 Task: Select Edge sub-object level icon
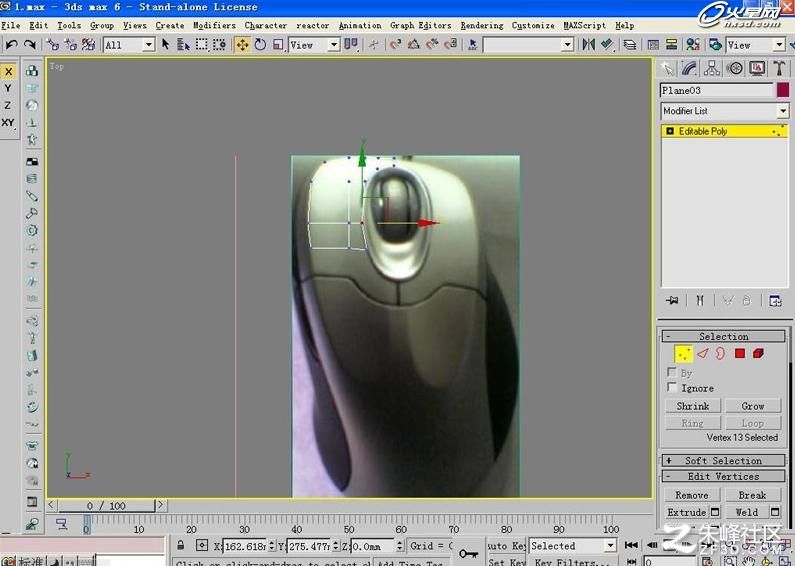[x=703, y=353]
